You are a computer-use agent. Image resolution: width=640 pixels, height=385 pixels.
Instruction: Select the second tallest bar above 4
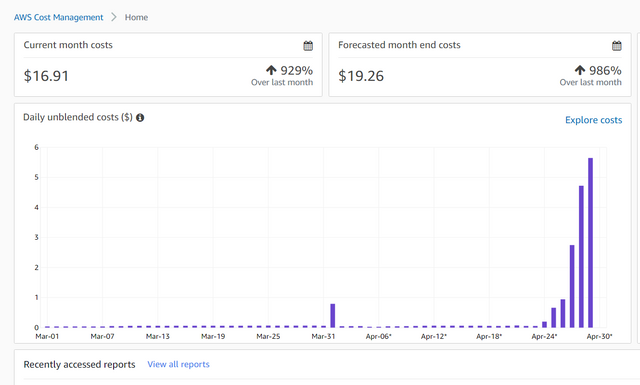pos(581,256)
